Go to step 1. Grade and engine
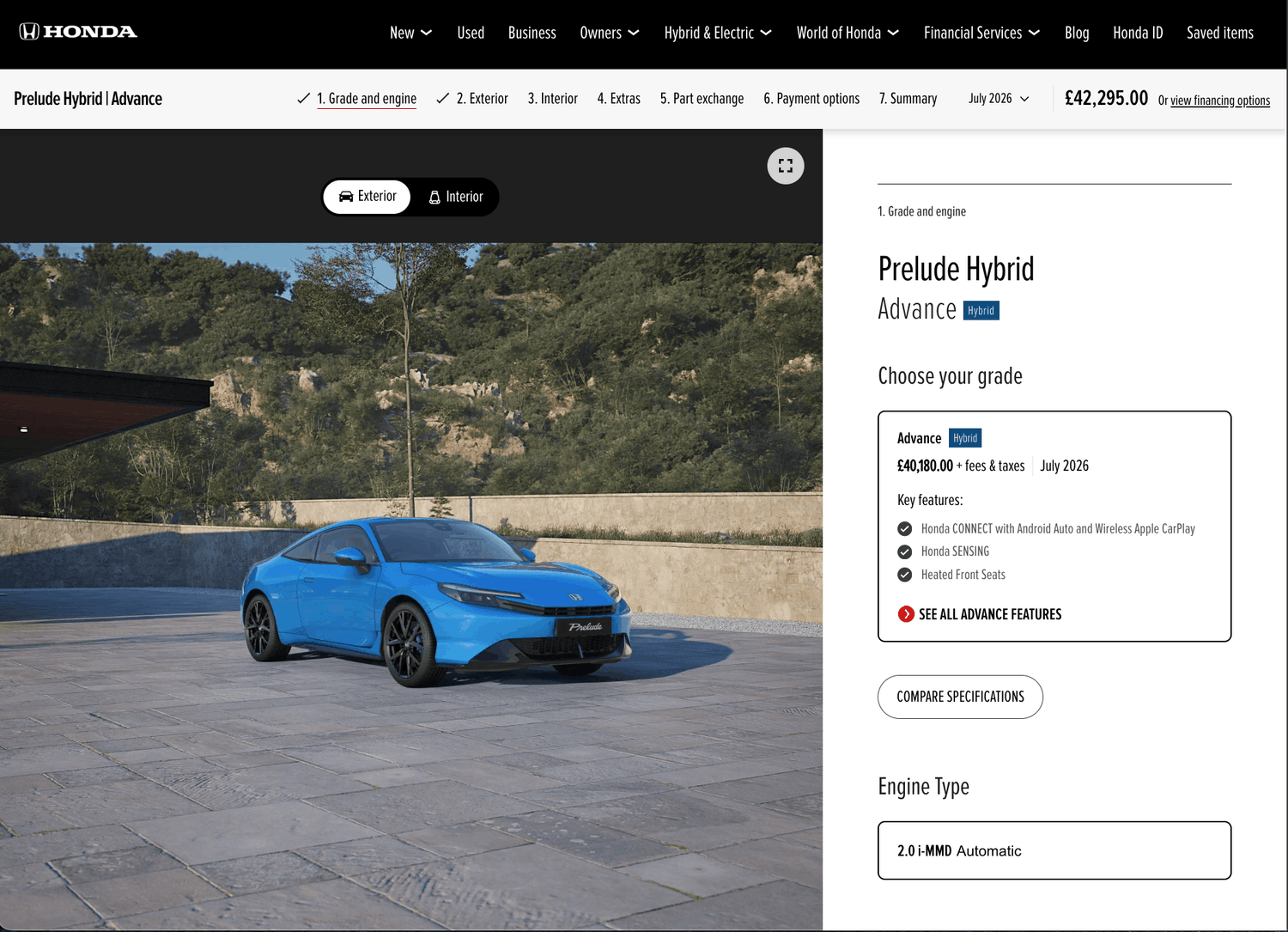 click(x=367, y=99)
